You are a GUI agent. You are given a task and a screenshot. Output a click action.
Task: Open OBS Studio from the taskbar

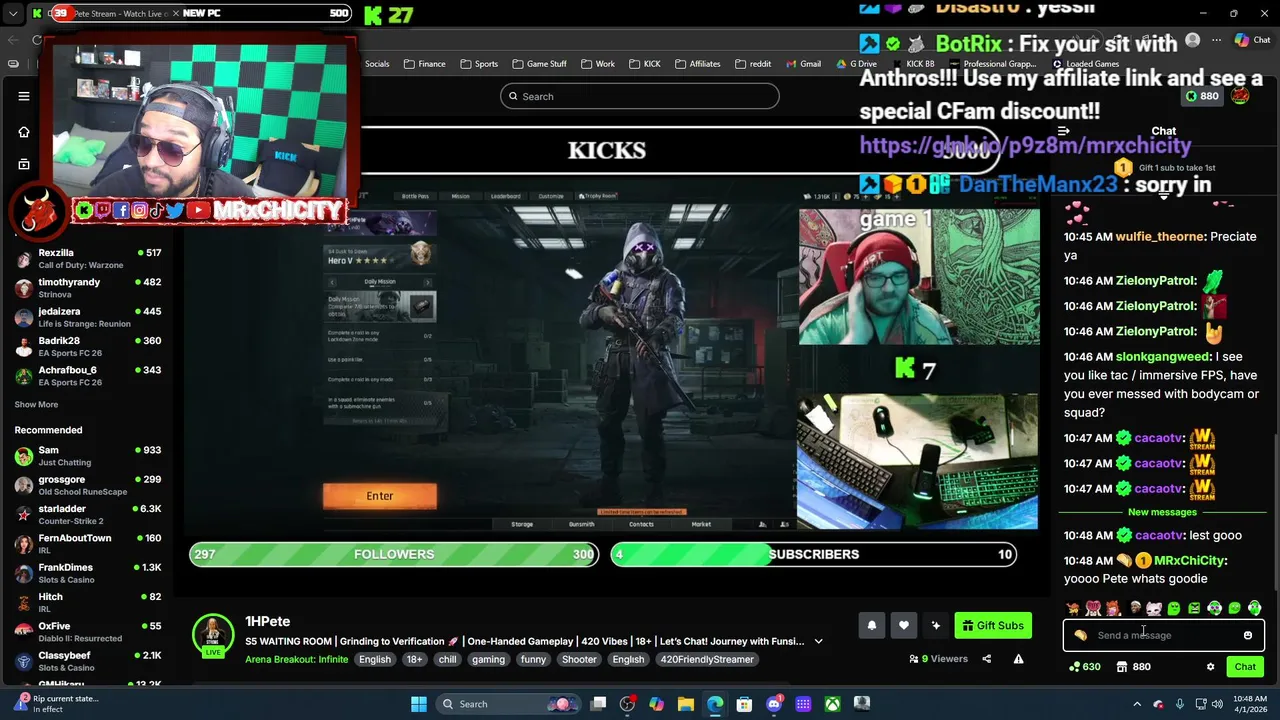click(627, 704)
